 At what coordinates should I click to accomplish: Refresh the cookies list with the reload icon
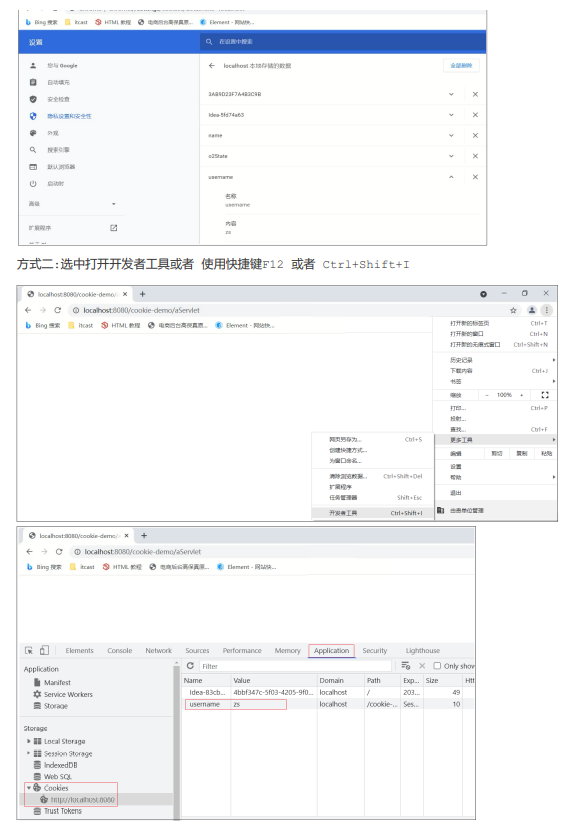190,666
